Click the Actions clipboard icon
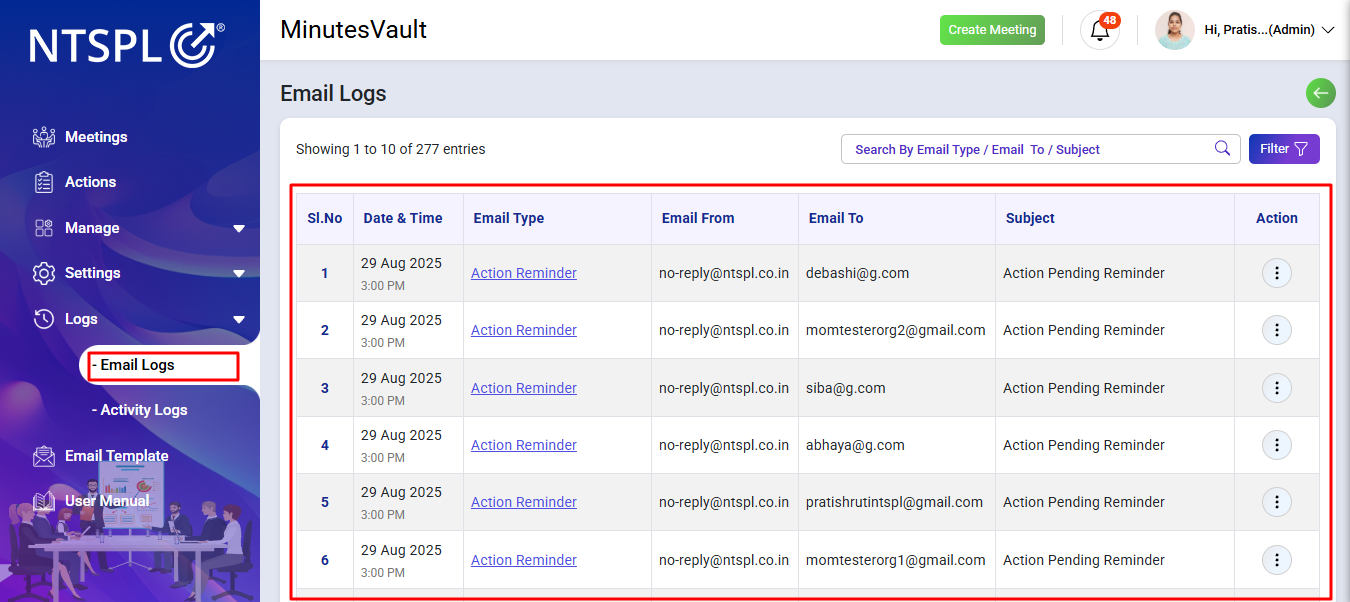 click(43, 182)
